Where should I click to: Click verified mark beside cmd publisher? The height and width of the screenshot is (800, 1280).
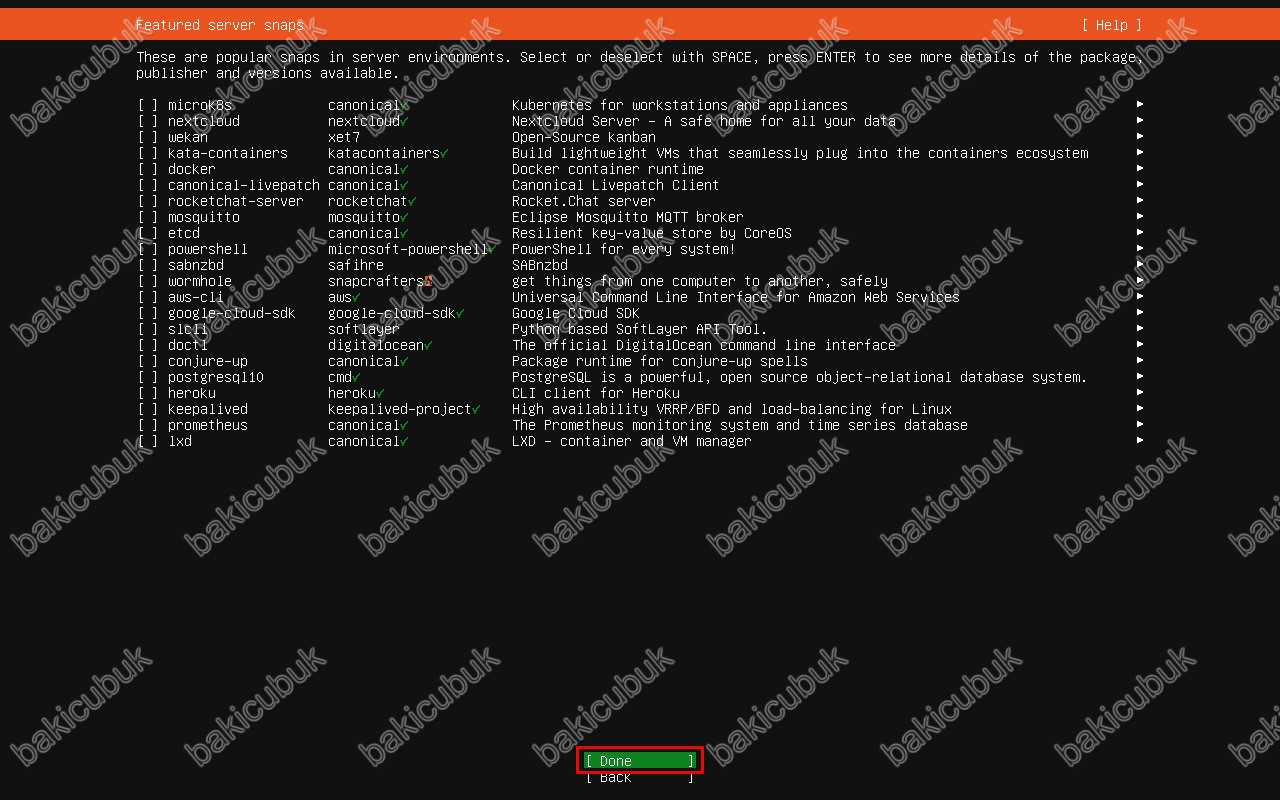(356, 377)
